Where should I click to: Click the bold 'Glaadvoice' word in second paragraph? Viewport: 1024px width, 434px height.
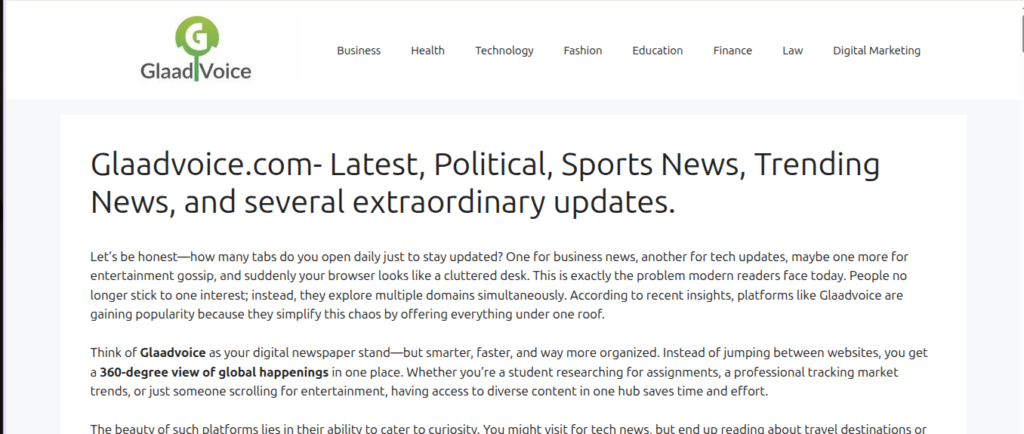pos(173,353)
